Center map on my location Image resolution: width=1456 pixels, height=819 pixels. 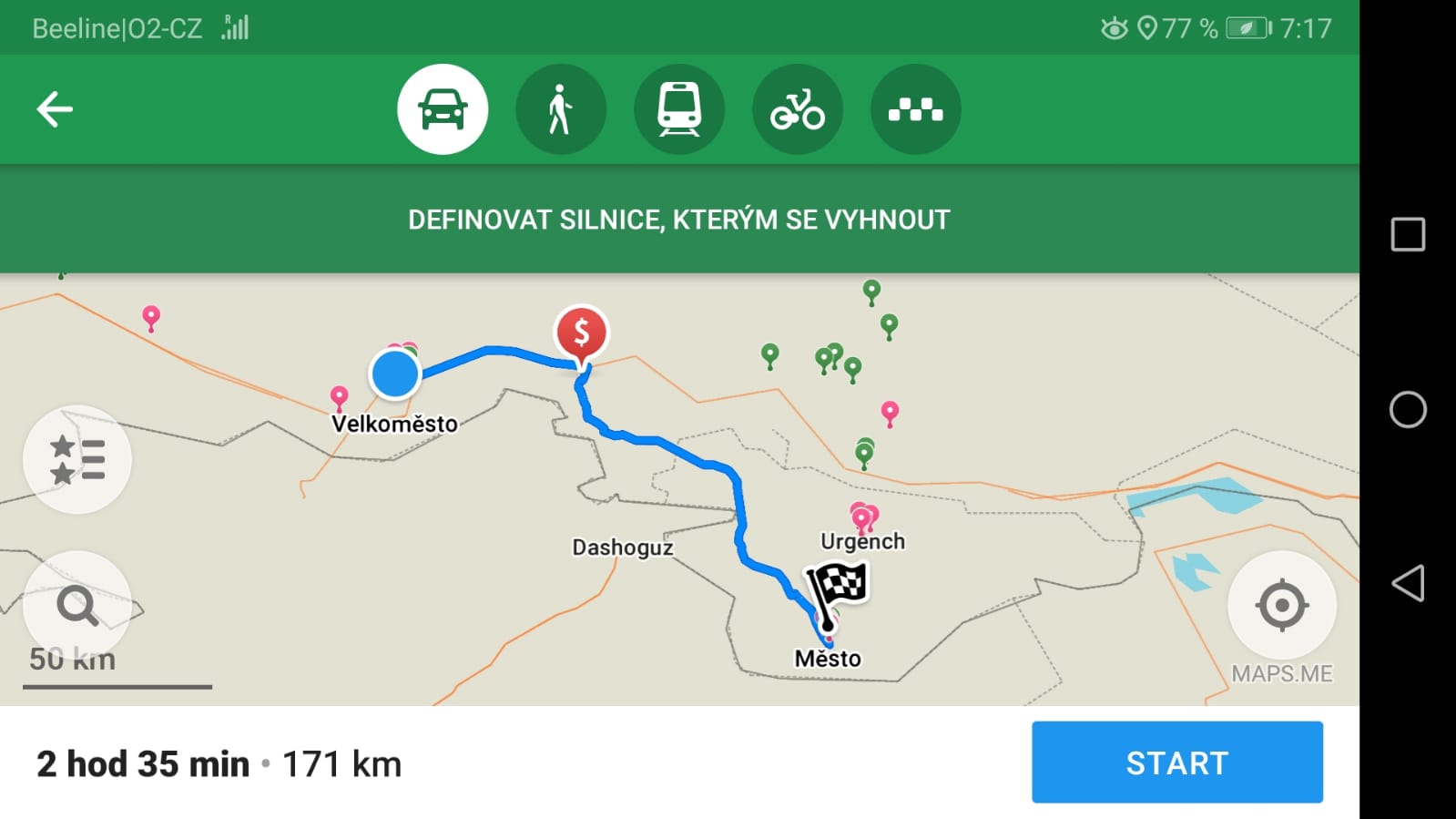click(1282, 605)
